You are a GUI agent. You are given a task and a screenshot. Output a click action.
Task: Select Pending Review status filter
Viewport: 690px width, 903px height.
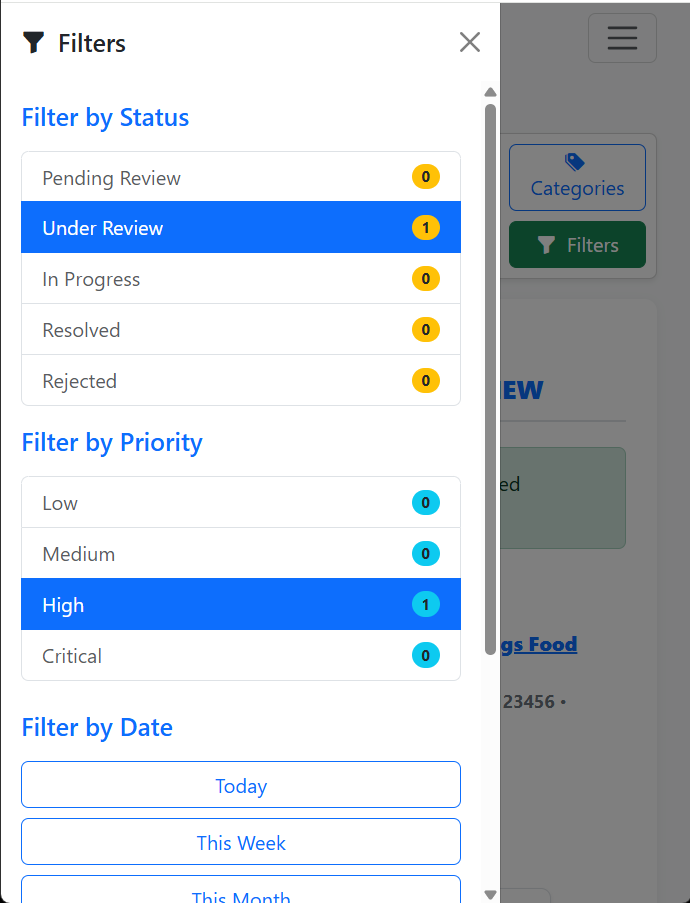(x=240, y=178)
